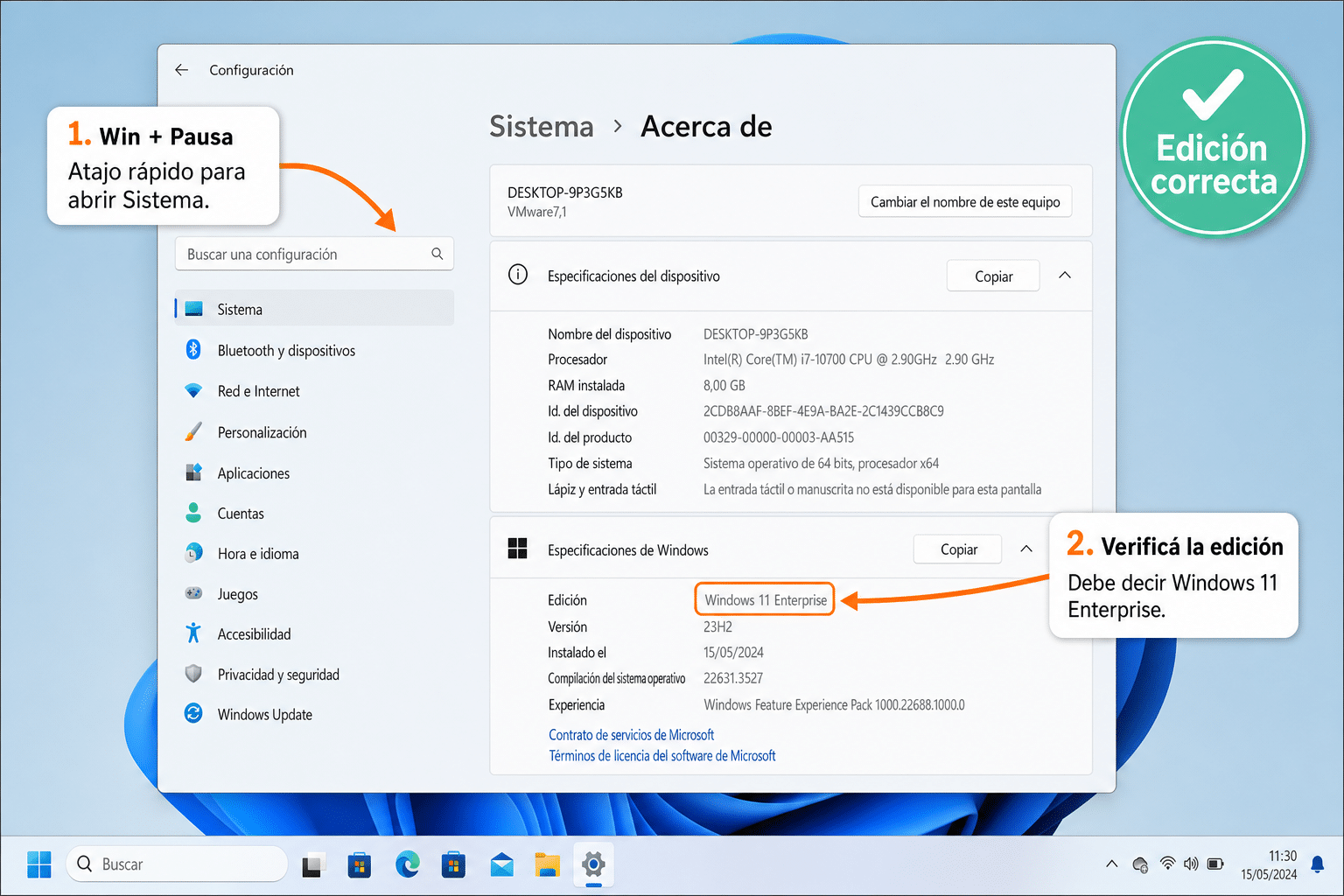Screen dimensions: 1344x896
Task: Open the Windows Start menu
Action: 39,864
